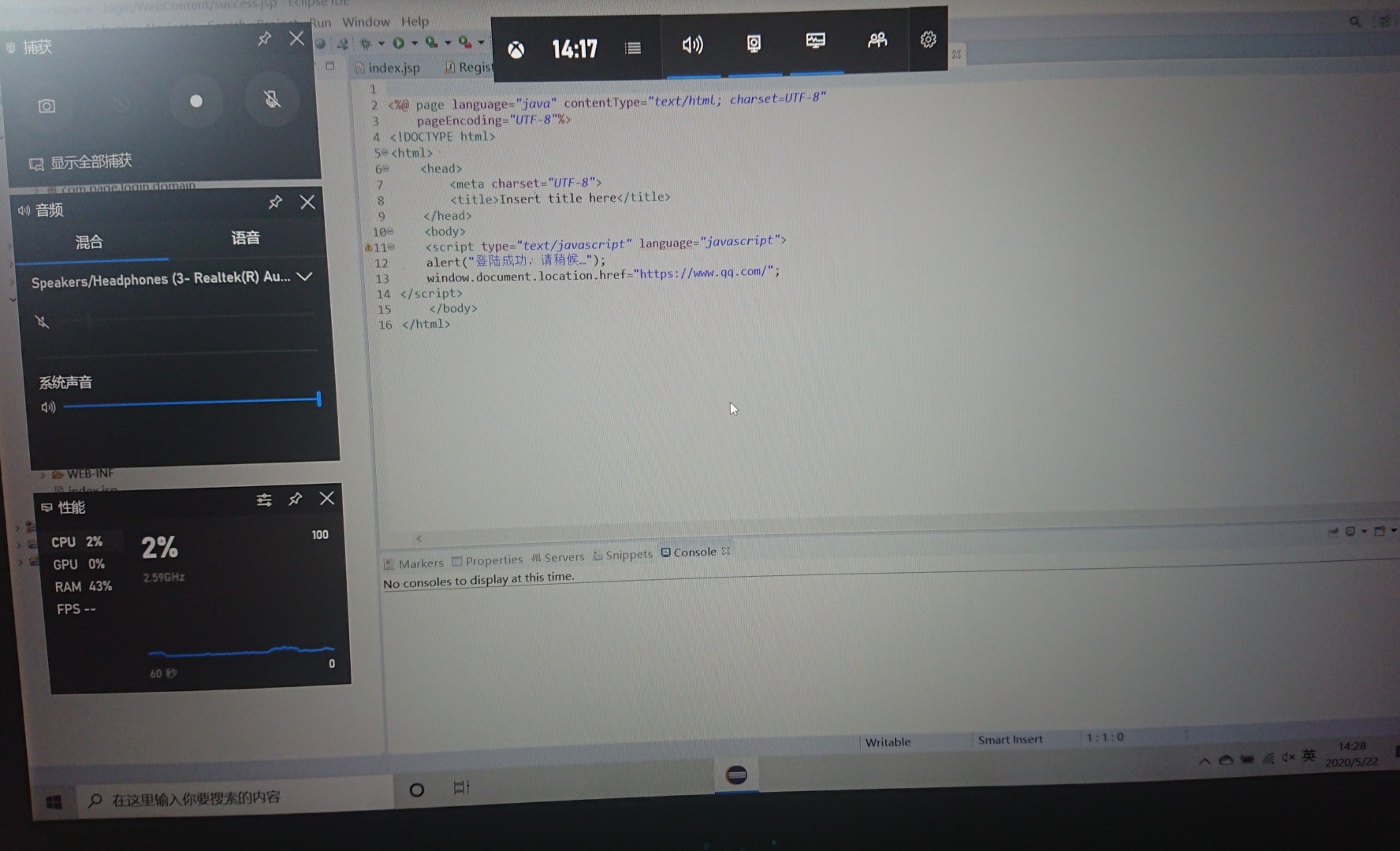Collapse the script fold at line 11
1400x851 pixels.
pos(391,247)
